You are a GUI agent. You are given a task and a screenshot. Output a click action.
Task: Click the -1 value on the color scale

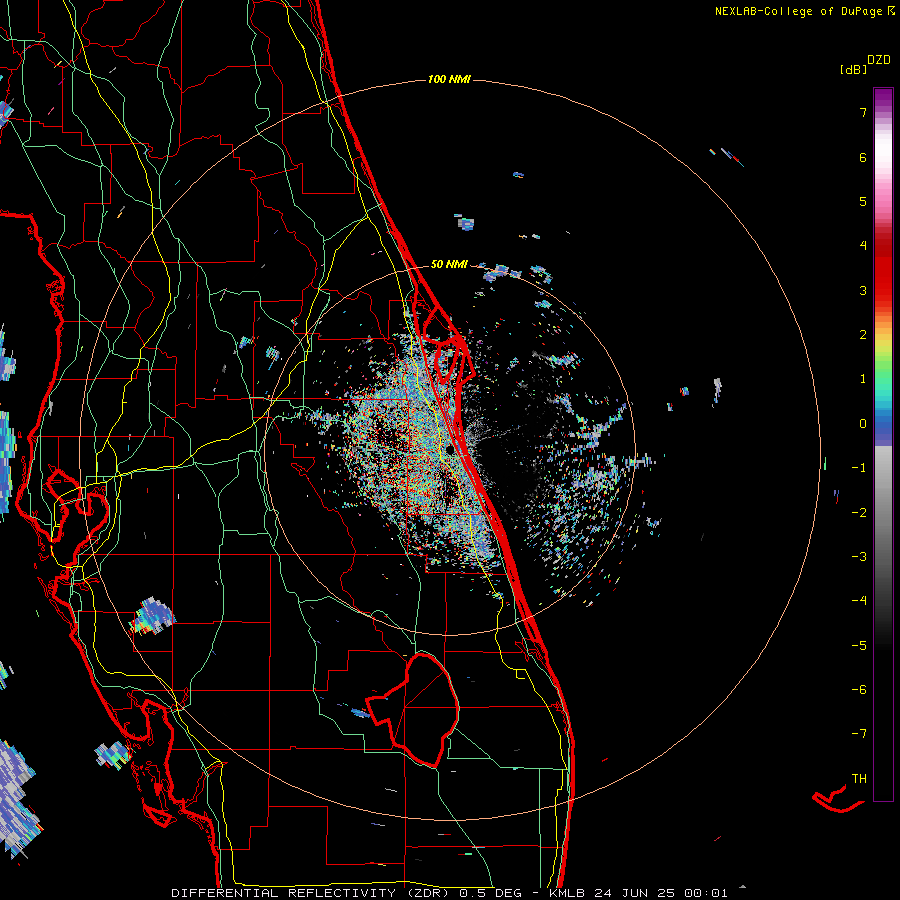(859, 468)
